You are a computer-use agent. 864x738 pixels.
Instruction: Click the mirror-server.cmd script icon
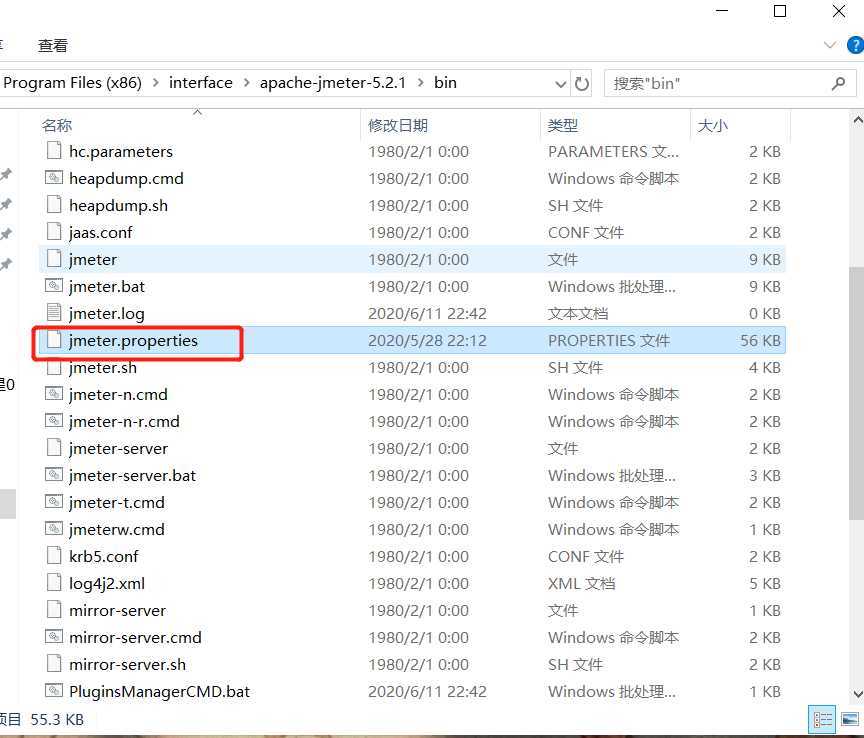click(54, 637)
